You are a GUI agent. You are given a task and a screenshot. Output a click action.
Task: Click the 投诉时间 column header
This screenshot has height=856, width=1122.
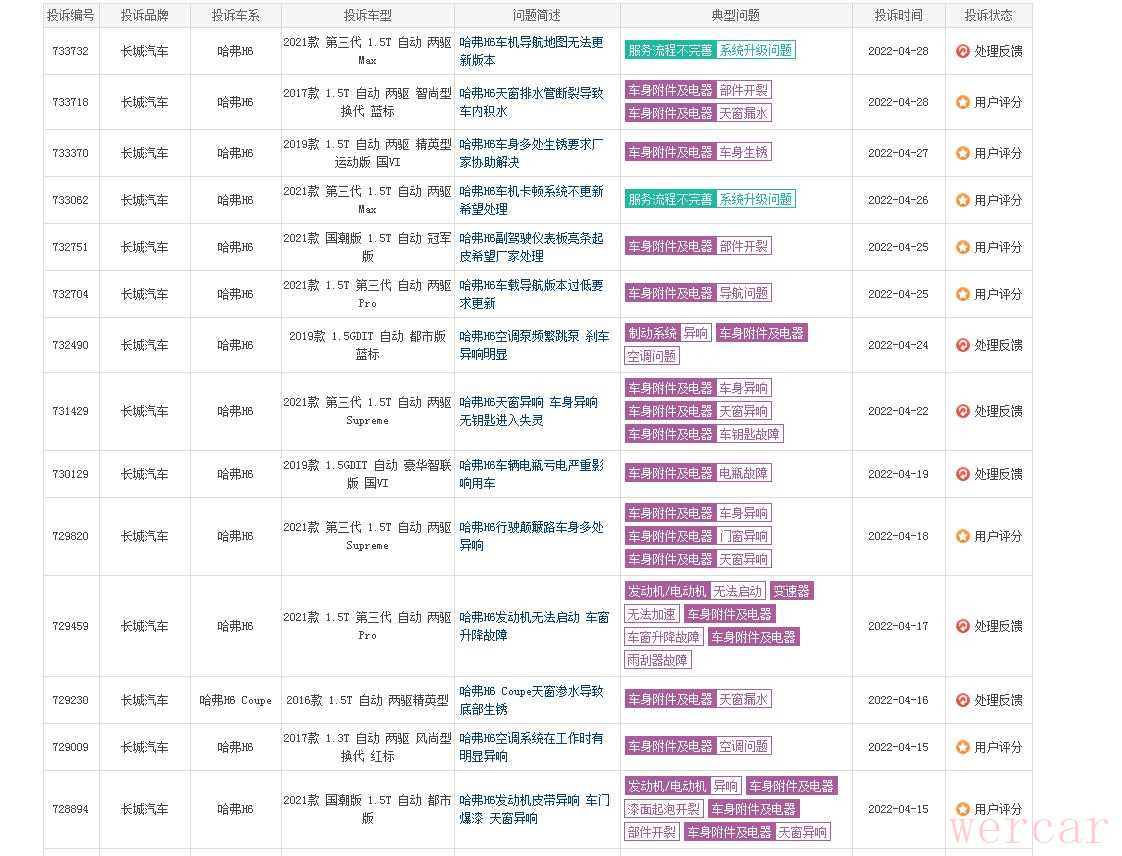898,15
